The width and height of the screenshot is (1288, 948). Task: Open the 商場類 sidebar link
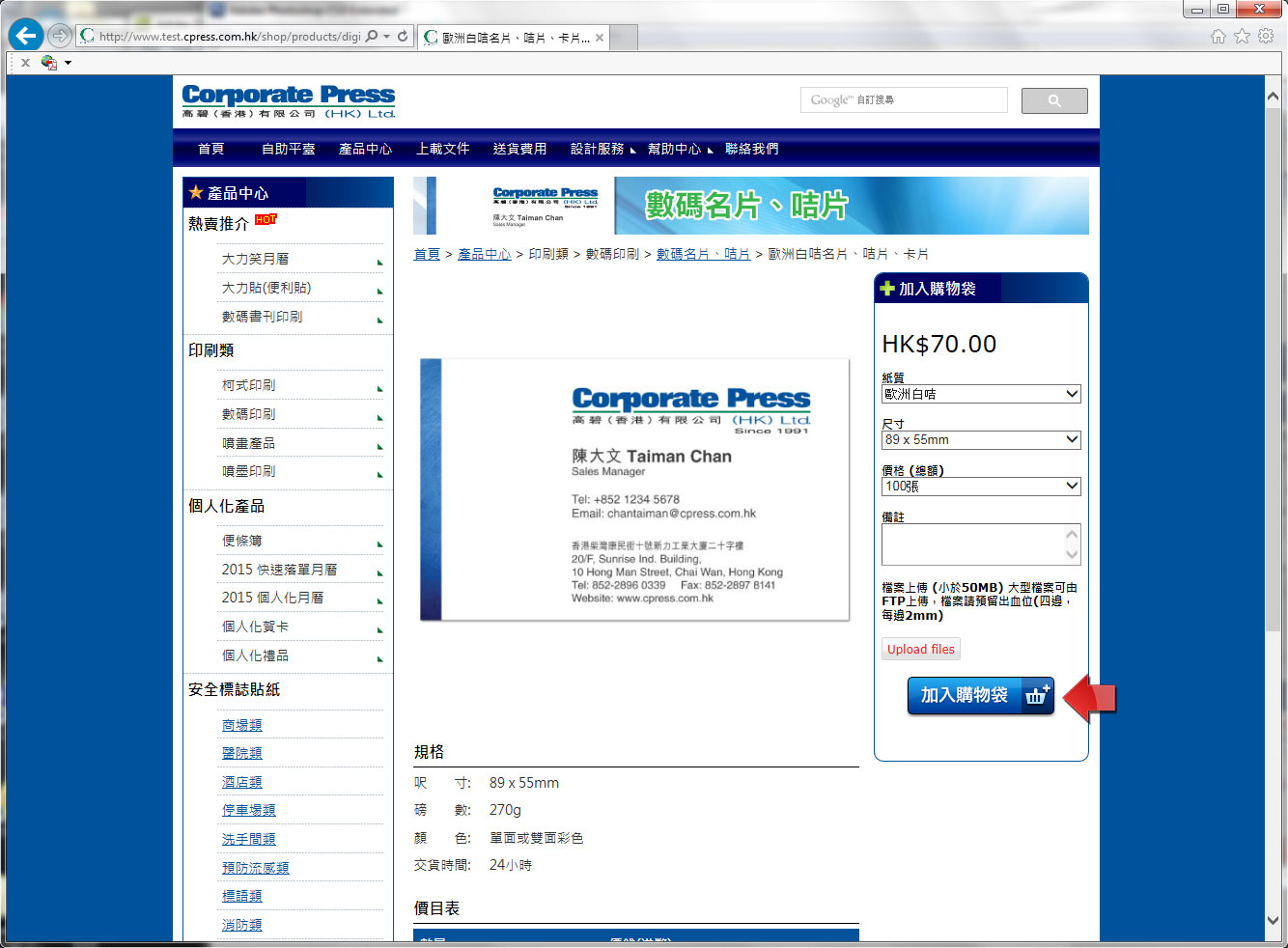point(241,725)
